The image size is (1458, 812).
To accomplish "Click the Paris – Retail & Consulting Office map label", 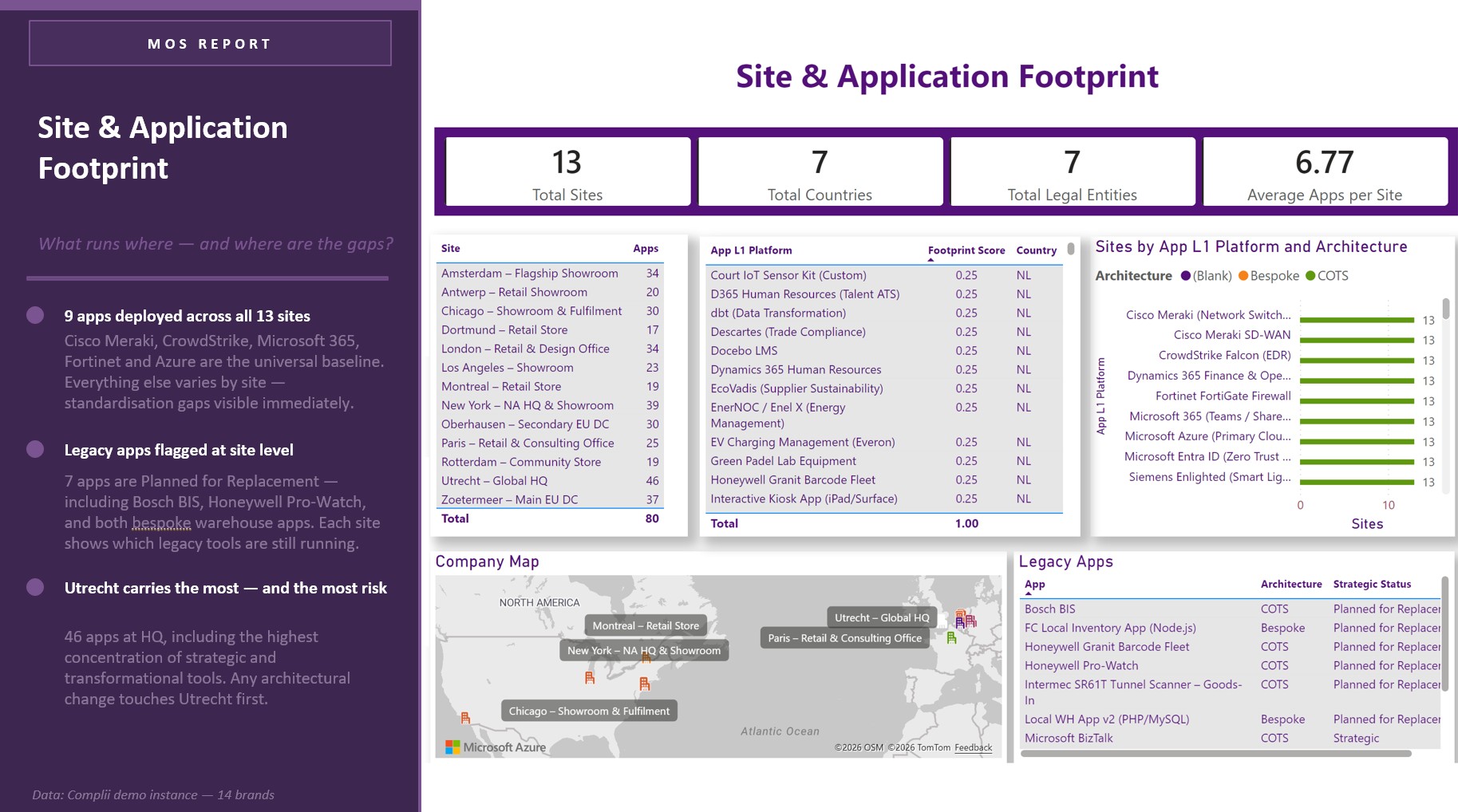I will tap(844, 638).
